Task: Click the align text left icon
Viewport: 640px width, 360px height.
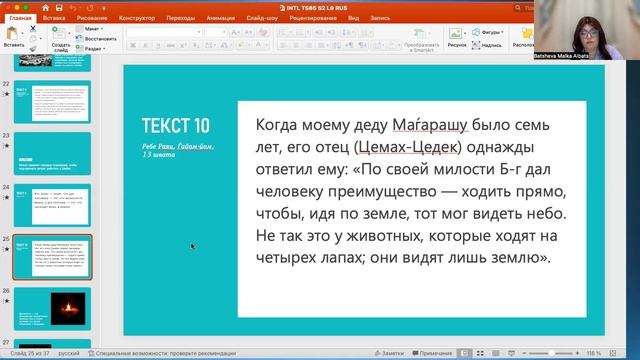Action: 283,45
